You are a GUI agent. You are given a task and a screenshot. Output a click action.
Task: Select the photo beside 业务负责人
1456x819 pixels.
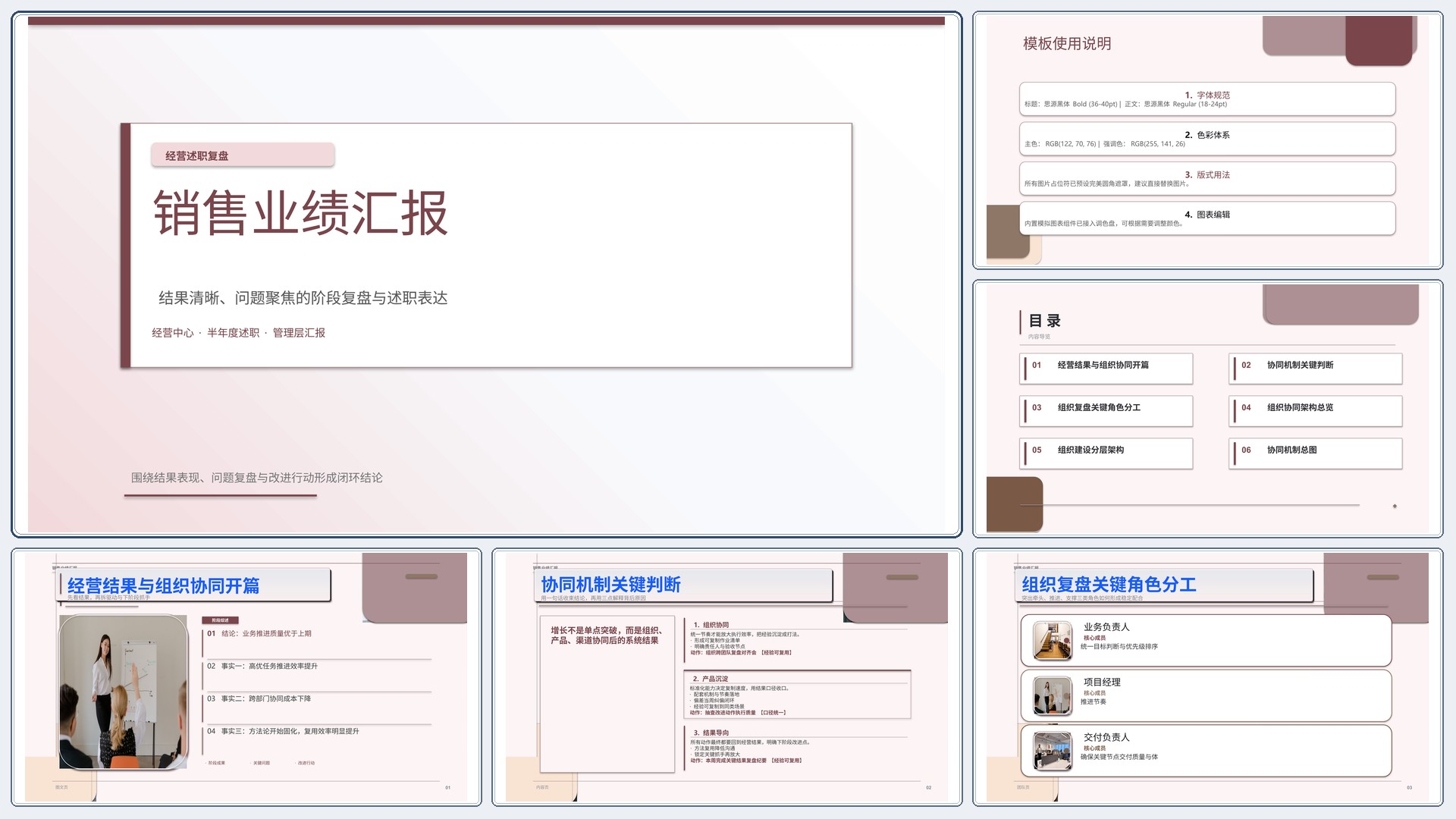(1053, 641)
